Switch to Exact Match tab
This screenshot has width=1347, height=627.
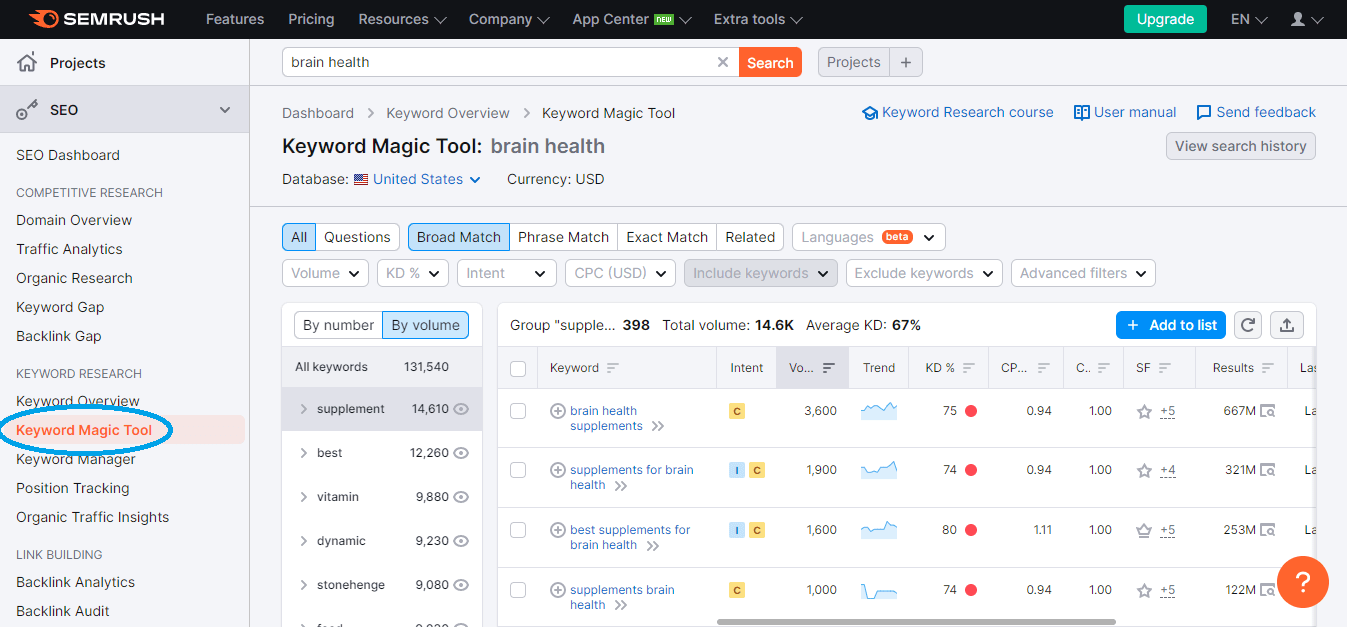tap(667, 237)
